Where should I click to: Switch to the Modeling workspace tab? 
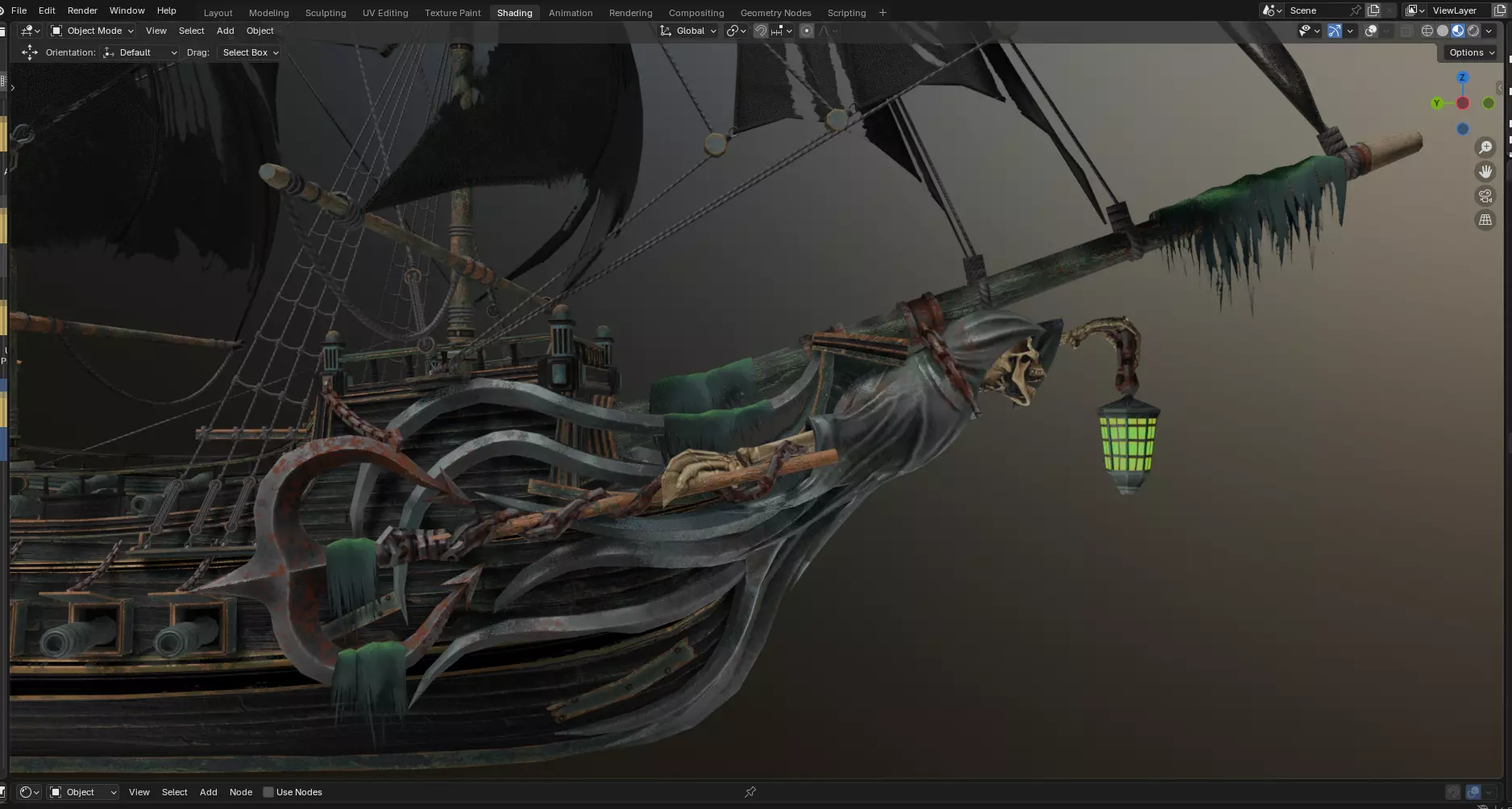click(x=268, y=13)
